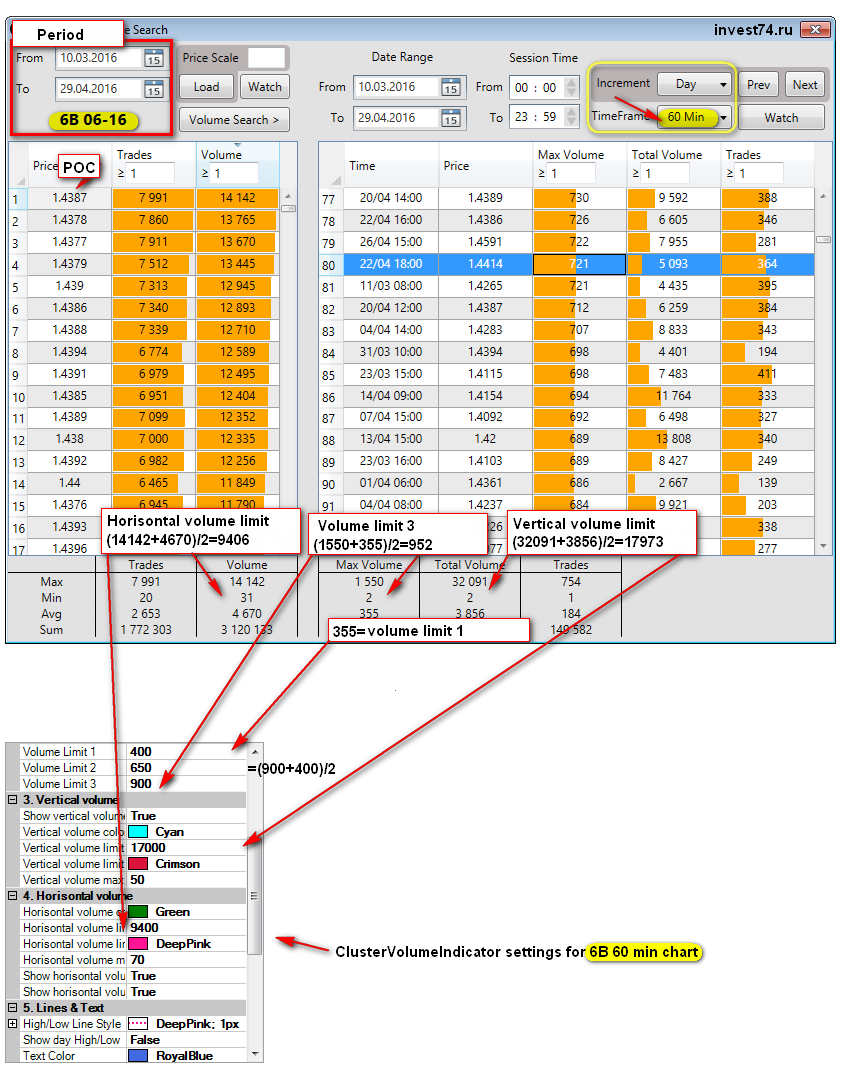Screen dimensions: 844x1071
Task: Click the Session Time From spinner arrows
Action: [x=571, y=87]
